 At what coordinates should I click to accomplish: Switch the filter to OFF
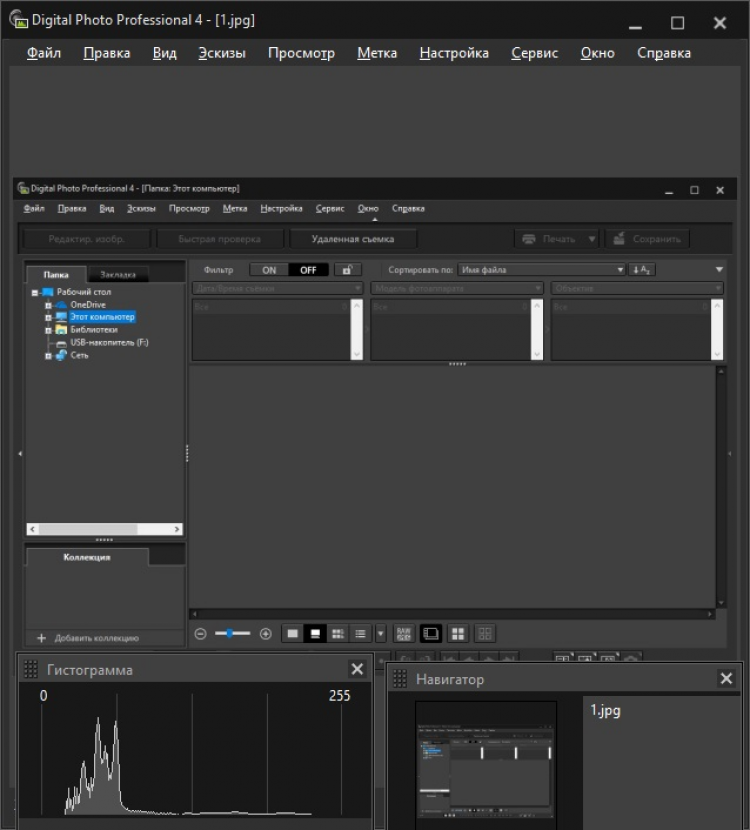pos(308,270)
